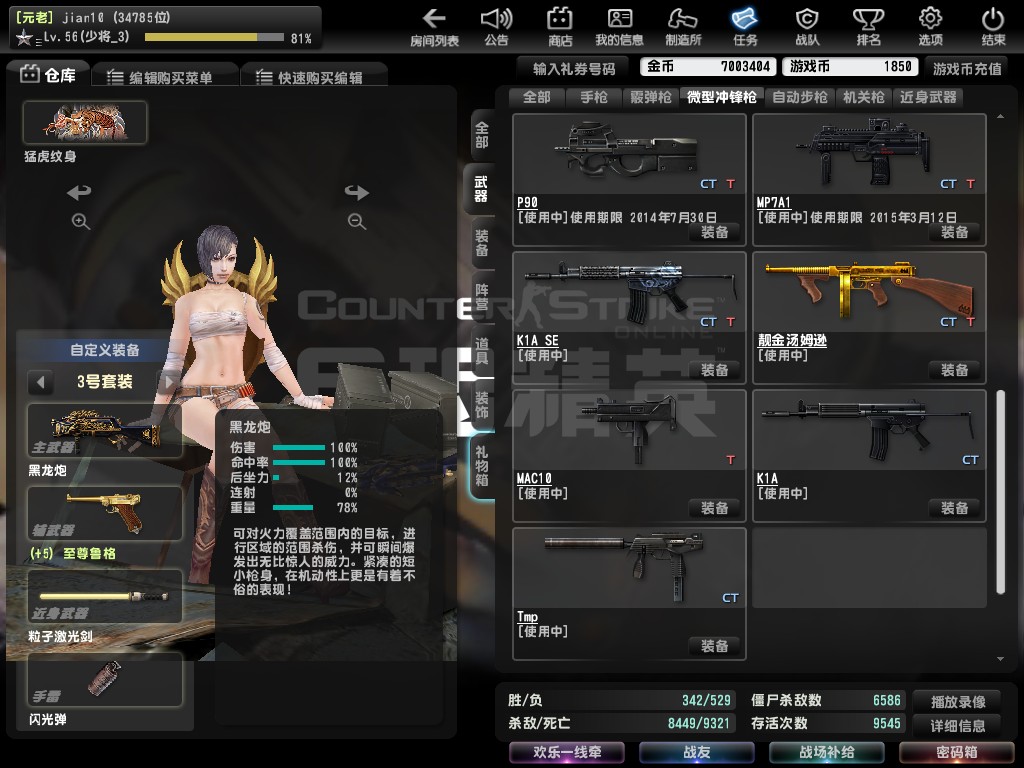Select the vertical 全部 category tab

click(x=482, y=135)
